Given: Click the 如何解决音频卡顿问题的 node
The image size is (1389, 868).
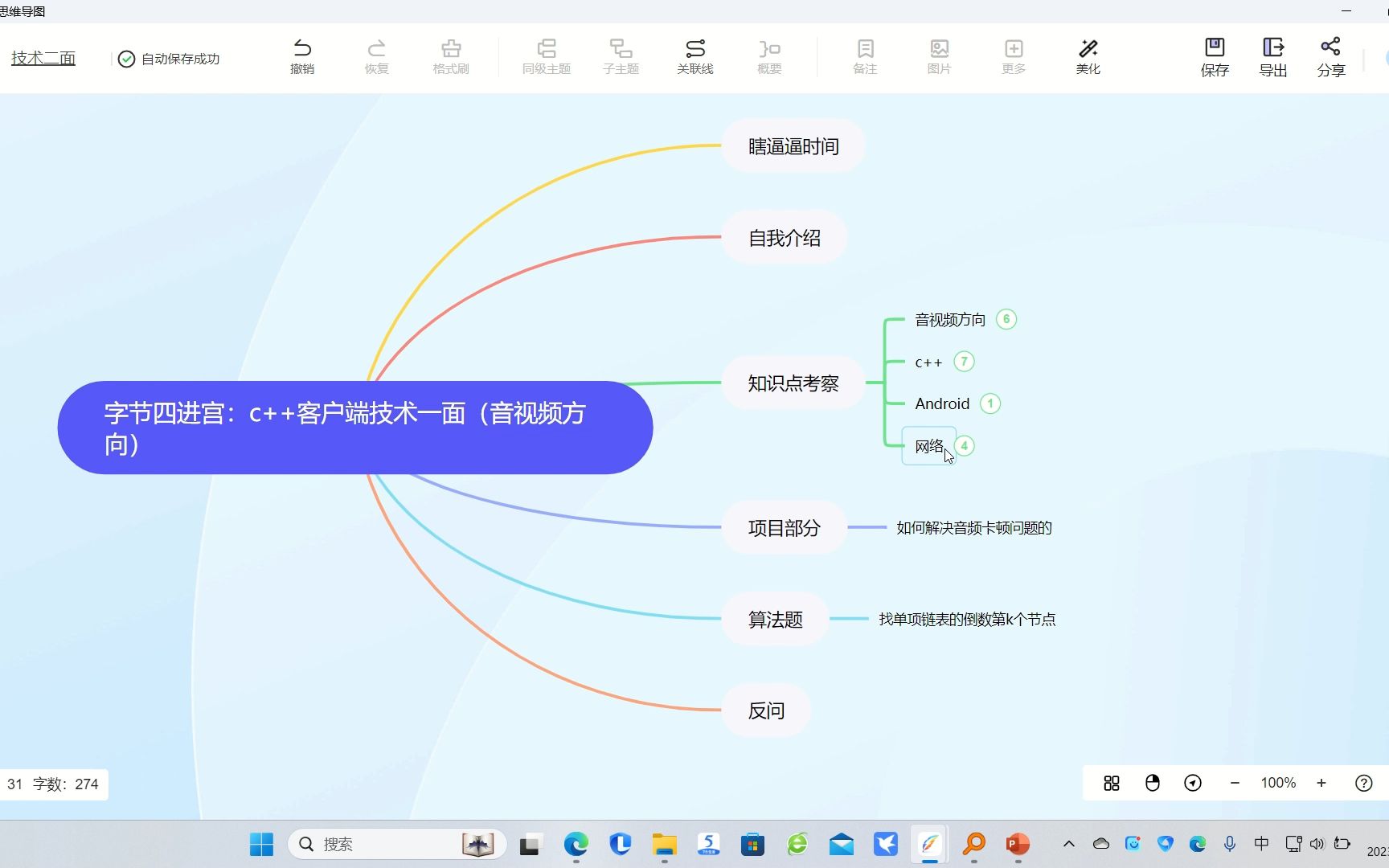Looking at the screenshot, I should (x=974, y=528).
